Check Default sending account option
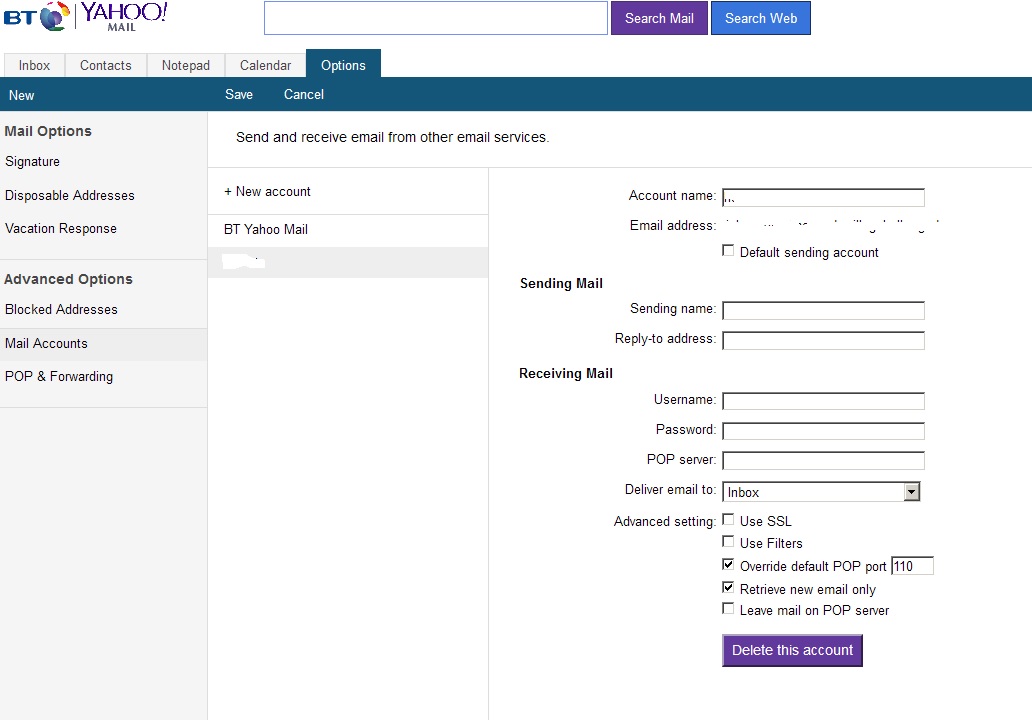The width and height of the screenshot is (1032, 720). point(728,251)
